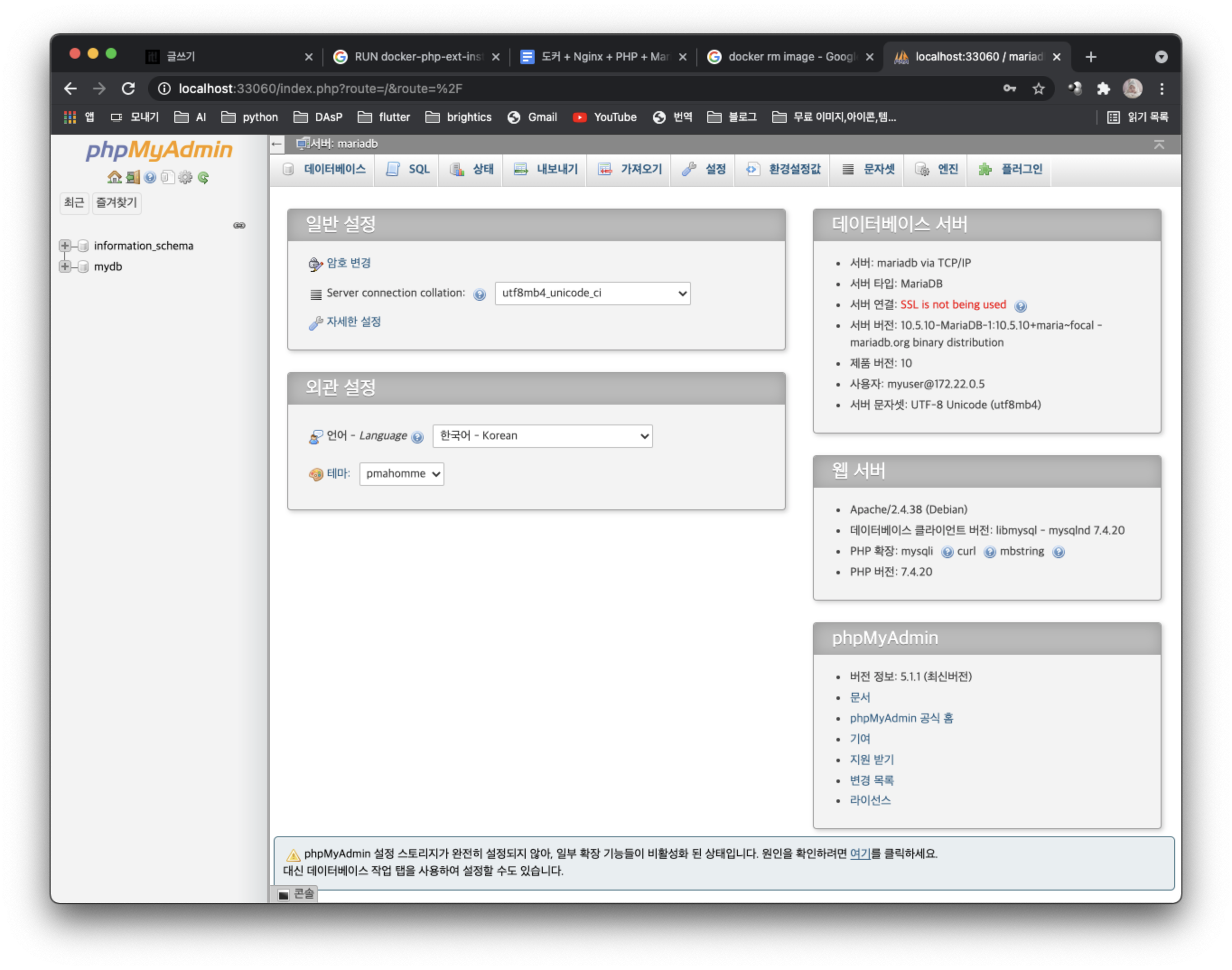Image resolution: width=1232 pixels, height=970 pixels.
Task: Open the pmahomme theme dropdown
Action: (x=401, y=474)
